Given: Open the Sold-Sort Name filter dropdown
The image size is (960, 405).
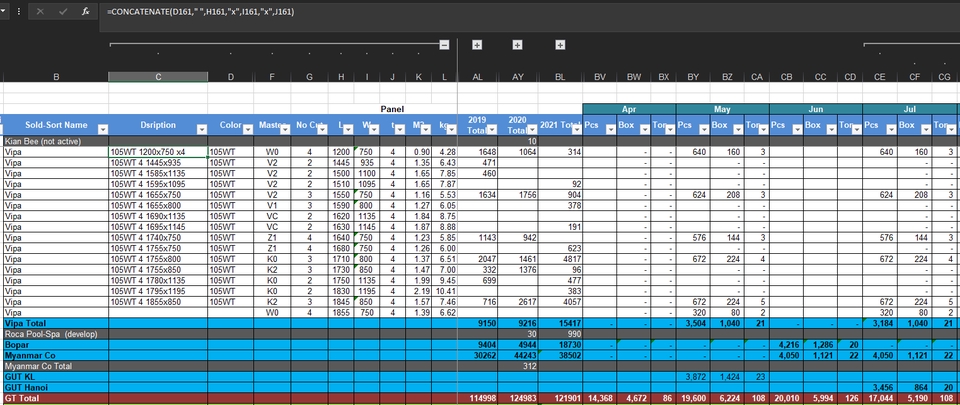Looking at the screenshot, I should point(103,129).
